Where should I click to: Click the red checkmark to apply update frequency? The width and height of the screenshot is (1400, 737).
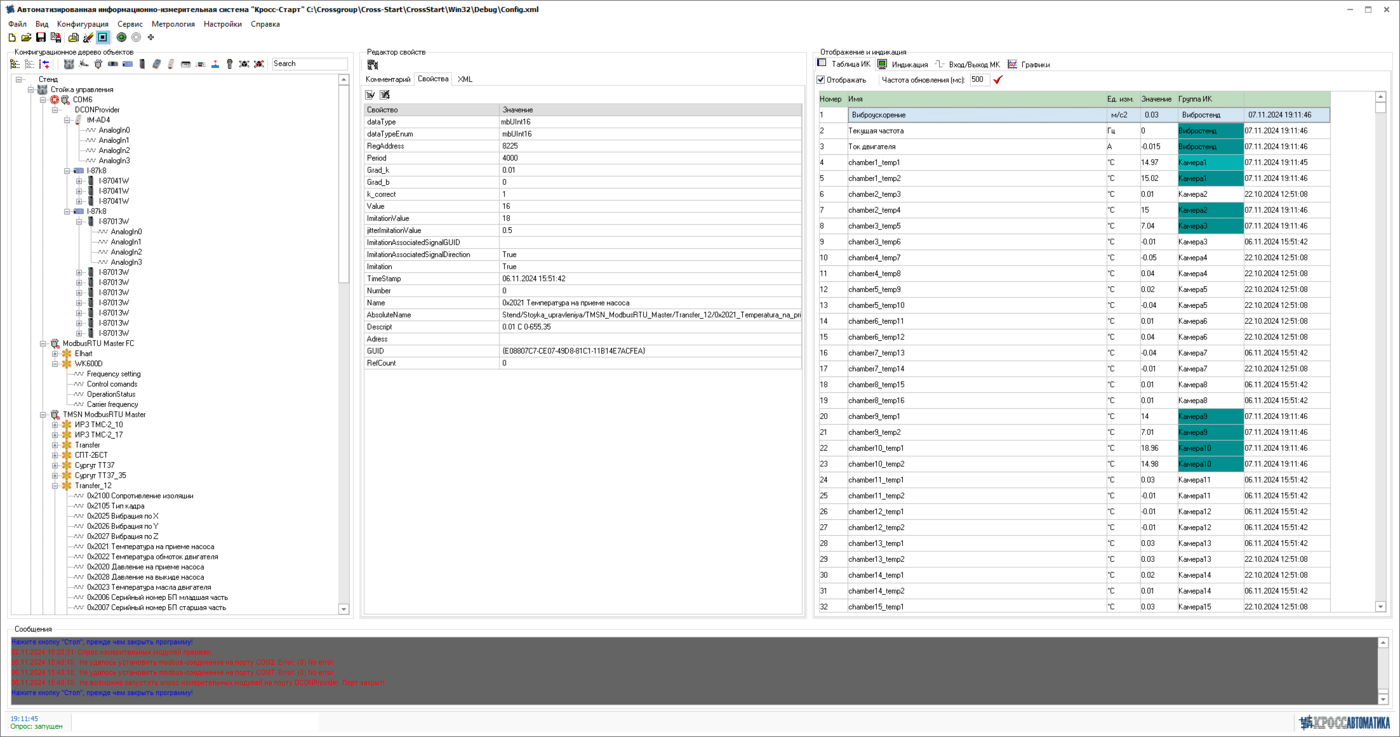(x=998, y=80)
